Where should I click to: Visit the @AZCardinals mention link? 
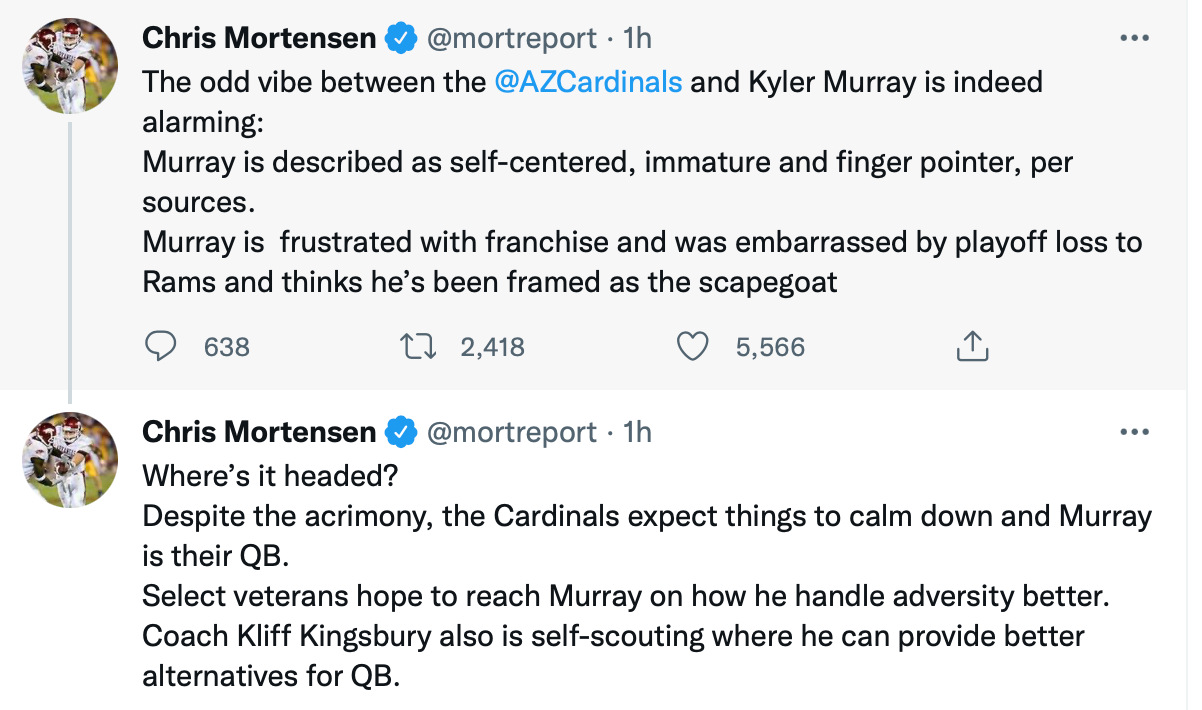tap(588, 81)
